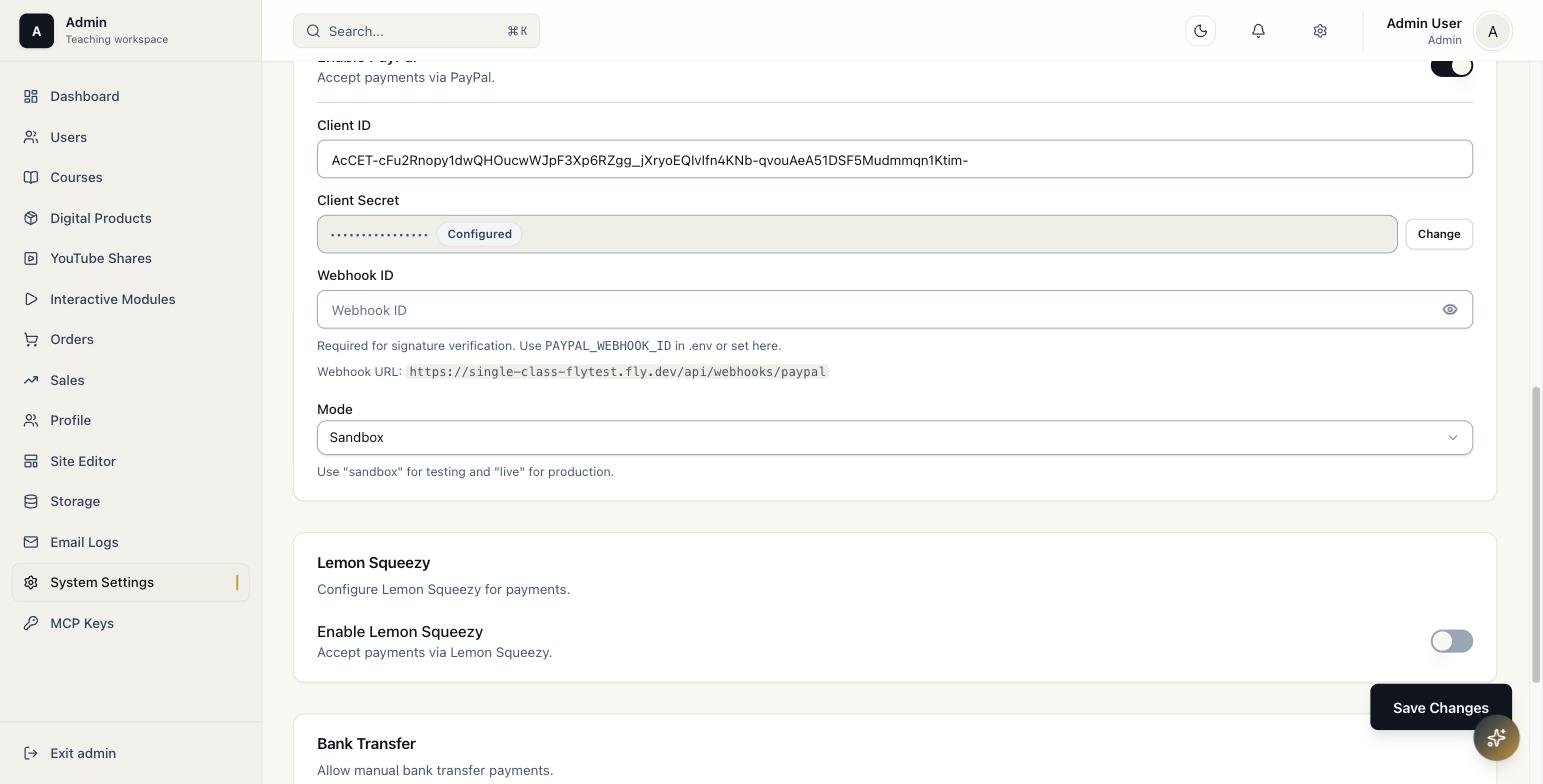Click the Site Editor sliders icon

[x=31, y=461]
